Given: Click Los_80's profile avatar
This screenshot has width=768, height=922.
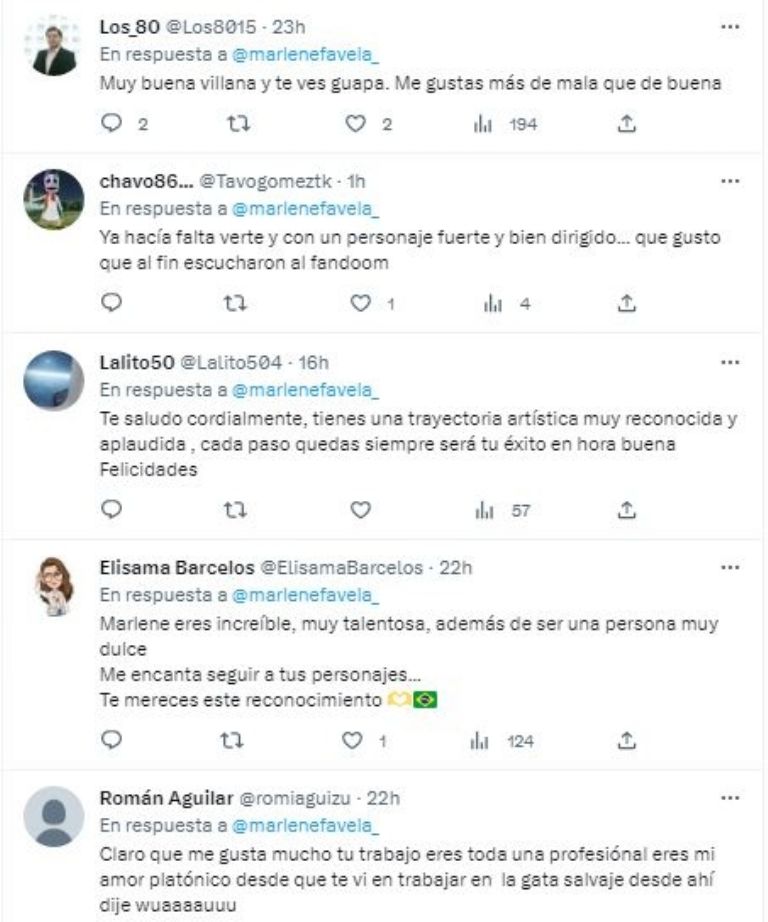Looking at the screenshot, I should (x=53, y=45).
